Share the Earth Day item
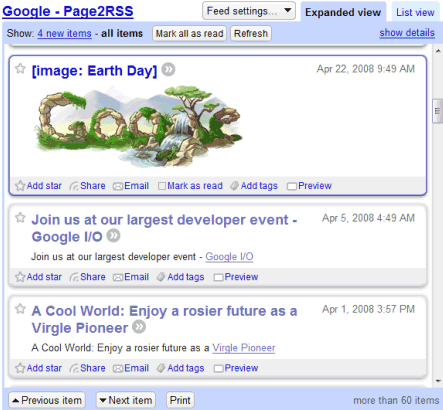 point(87,186)
